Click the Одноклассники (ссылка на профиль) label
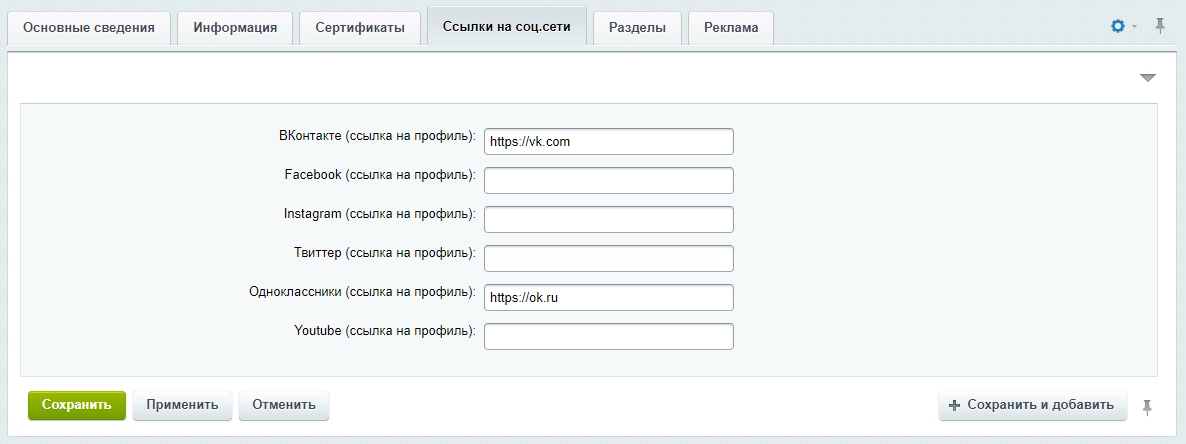Image resolution: width=1186 pixels, height=444 pixels. [362, 292]
